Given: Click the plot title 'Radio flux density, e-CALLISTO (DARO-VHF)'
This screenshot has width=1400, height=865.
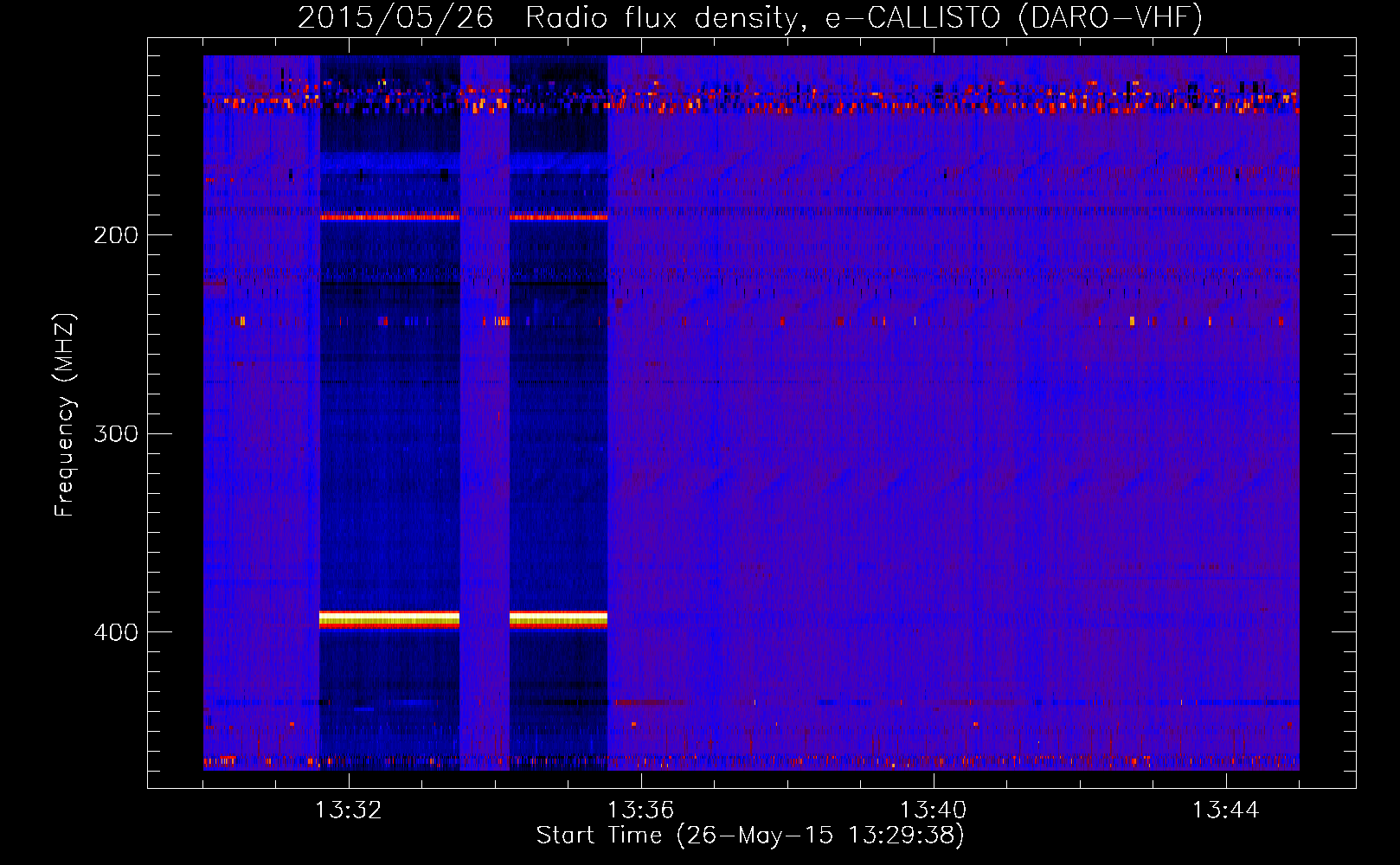Looking at the screenshot, I should click(864, 17).
